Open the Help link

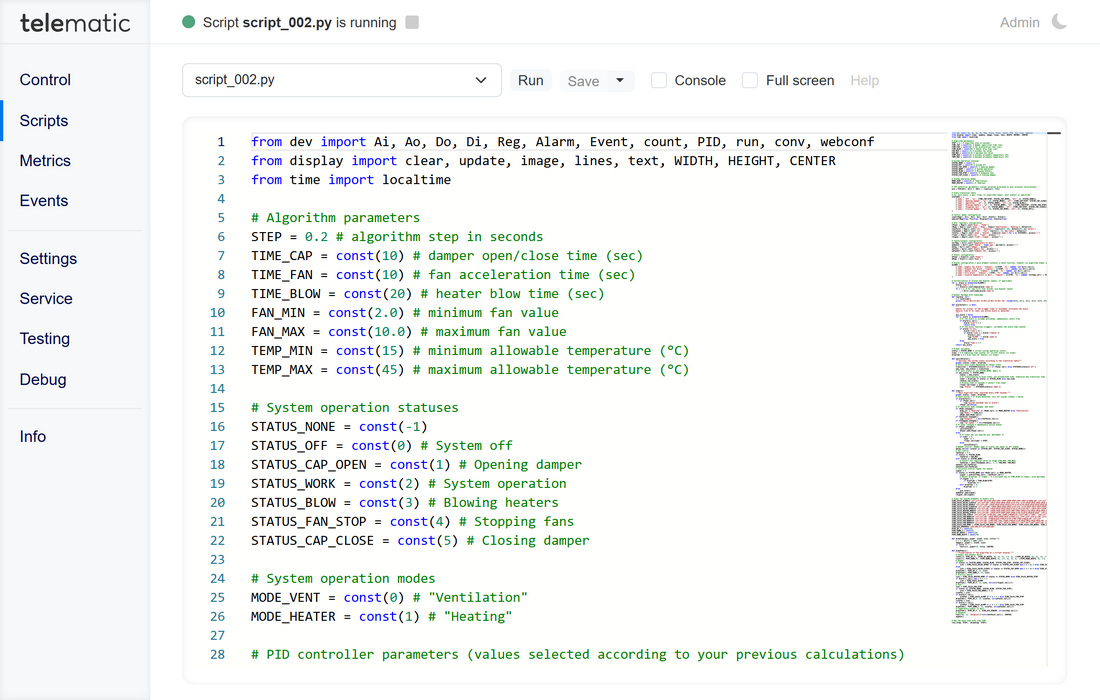point(864,81)
